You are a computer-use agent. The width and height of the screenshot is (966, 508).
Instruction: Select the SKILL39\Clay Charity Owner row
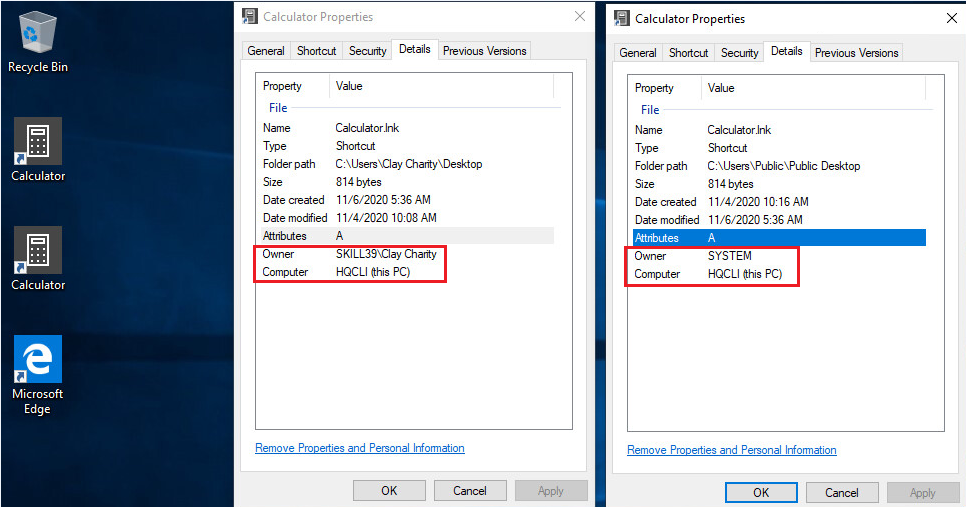coord(408,254)
